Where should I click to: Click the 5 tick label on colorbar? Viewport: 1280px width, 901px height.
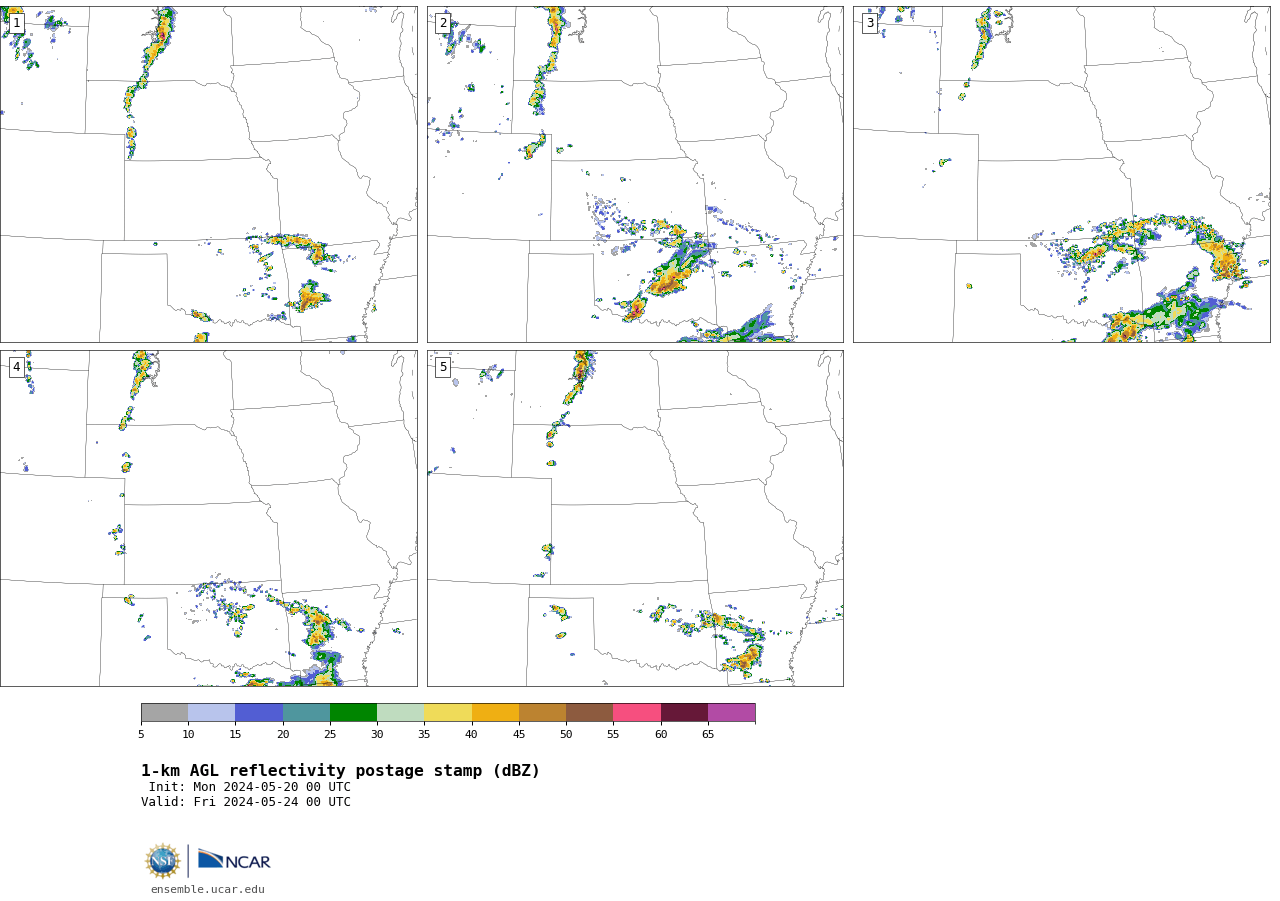(x=141, y=735)
